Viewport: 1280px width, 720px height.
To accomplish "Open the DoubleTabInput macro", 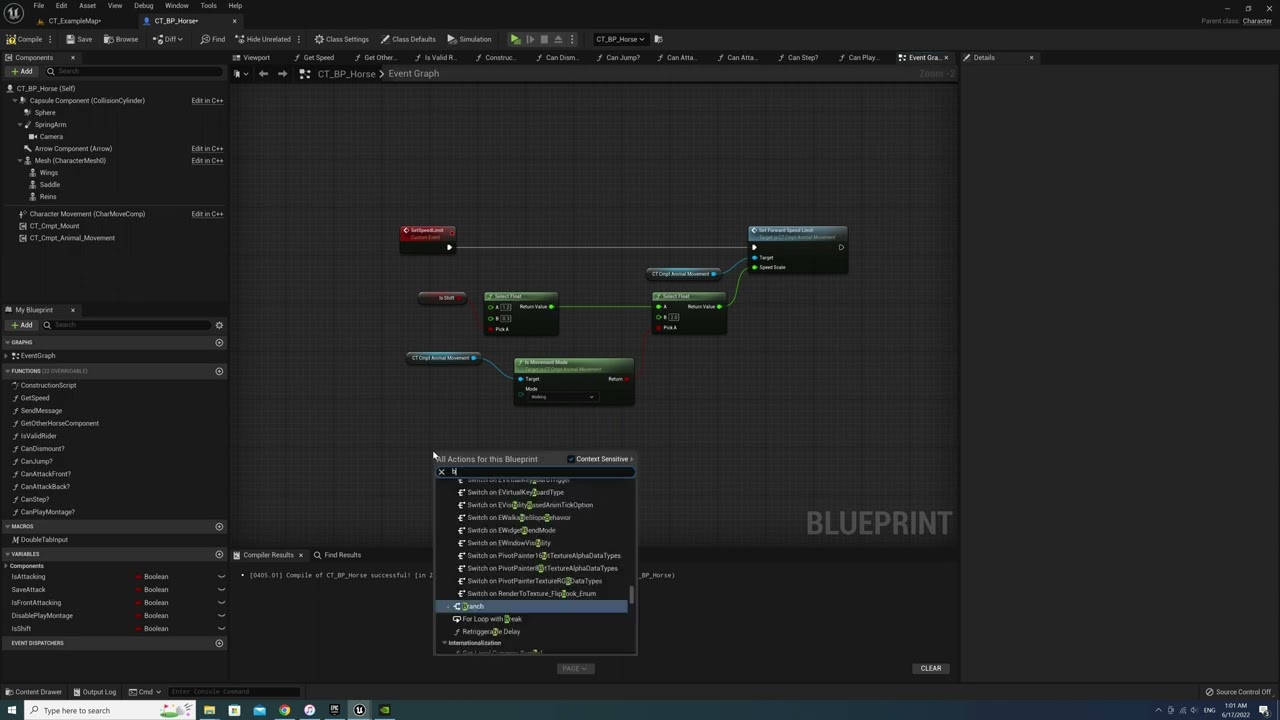I will pos(44,540).
